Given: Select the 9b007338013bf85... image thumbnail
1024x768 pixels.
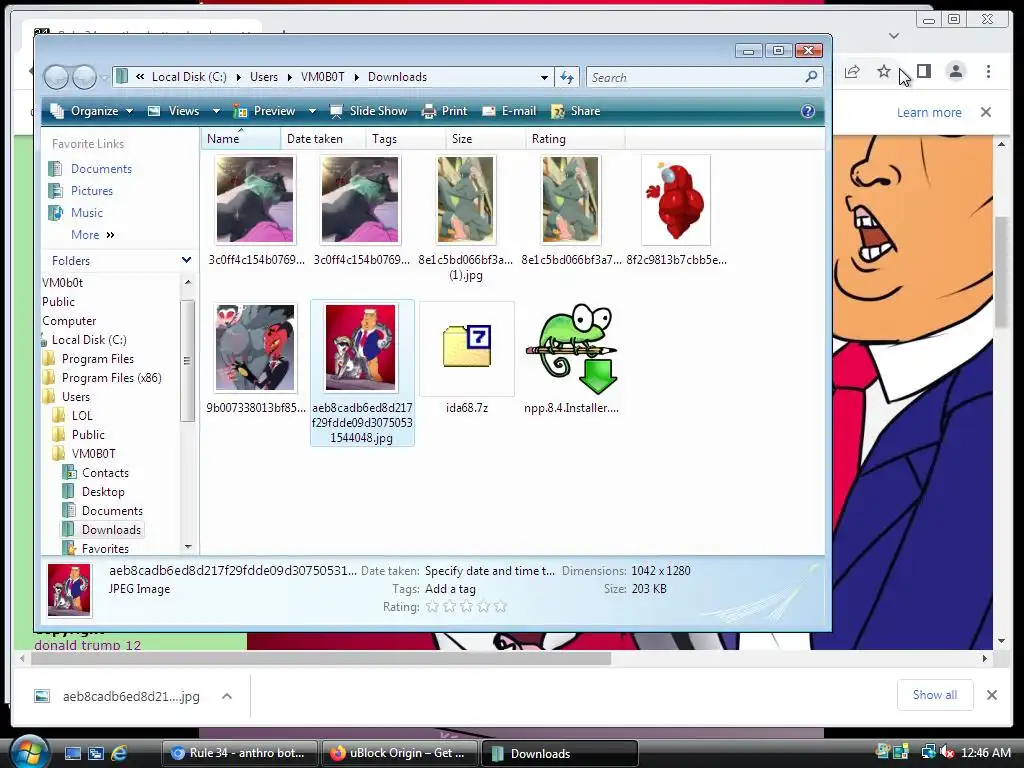Looking at the screenshot, I should click(x=255, y=347).
